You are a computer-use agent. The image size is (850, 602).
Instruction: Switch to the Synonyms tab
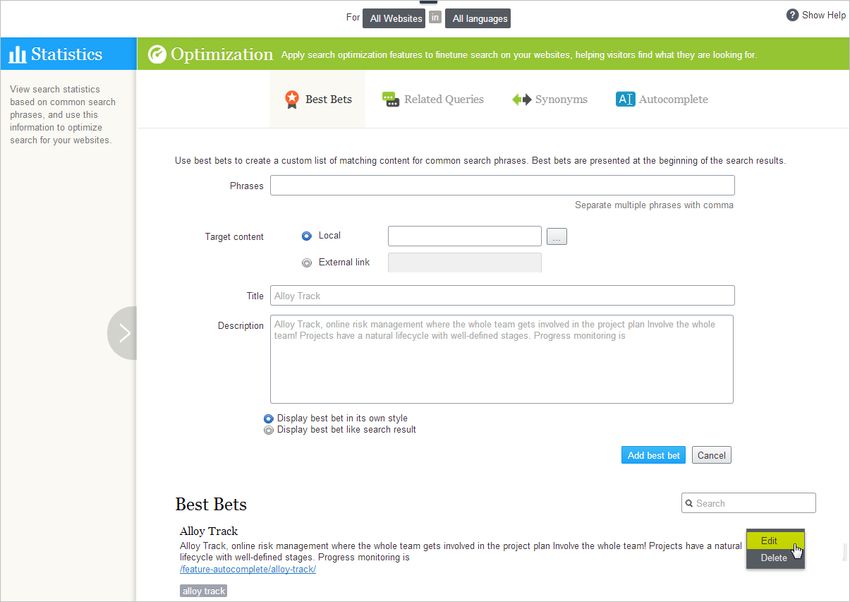[x=550, y=99]
